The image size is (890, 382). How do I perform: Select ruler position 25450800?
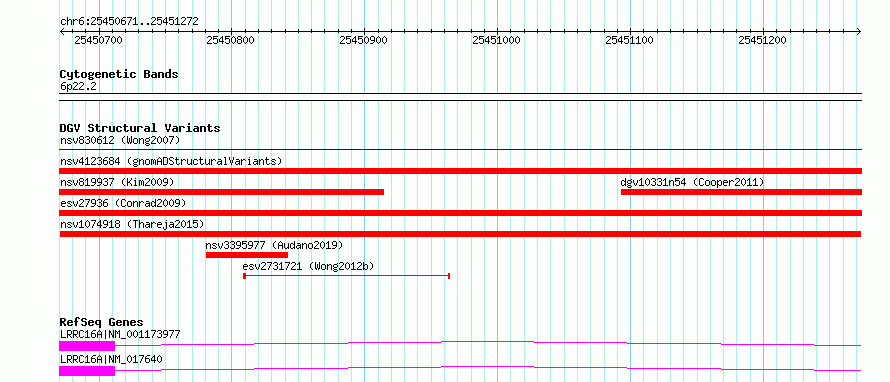click(231, 40)
